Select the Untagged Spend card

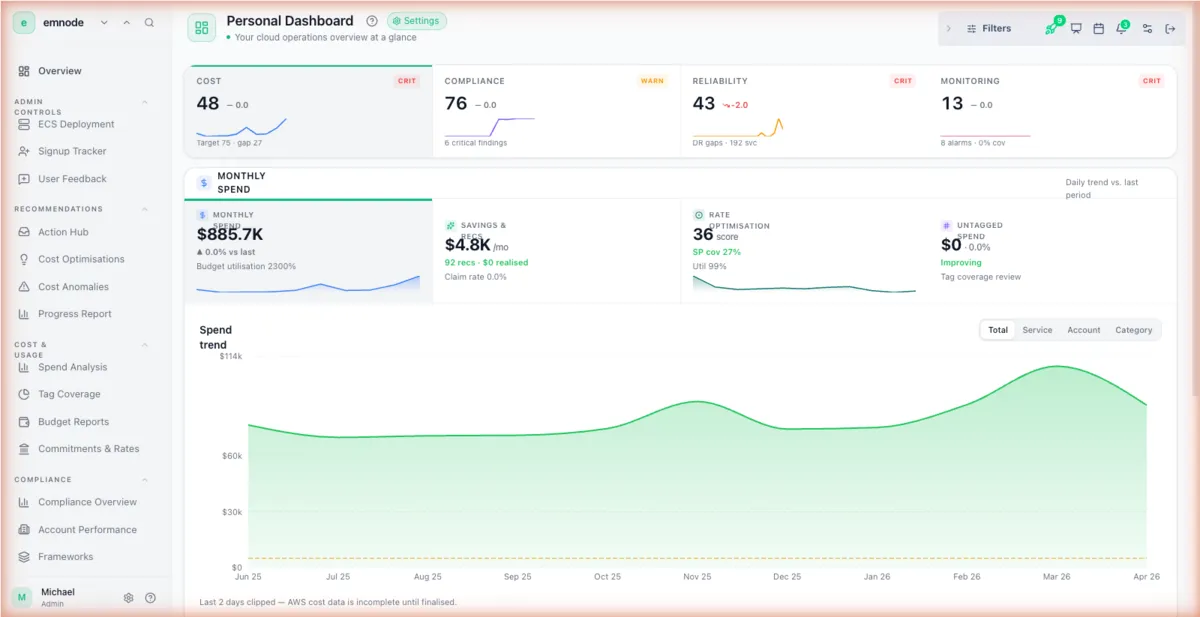point(1052,250)
